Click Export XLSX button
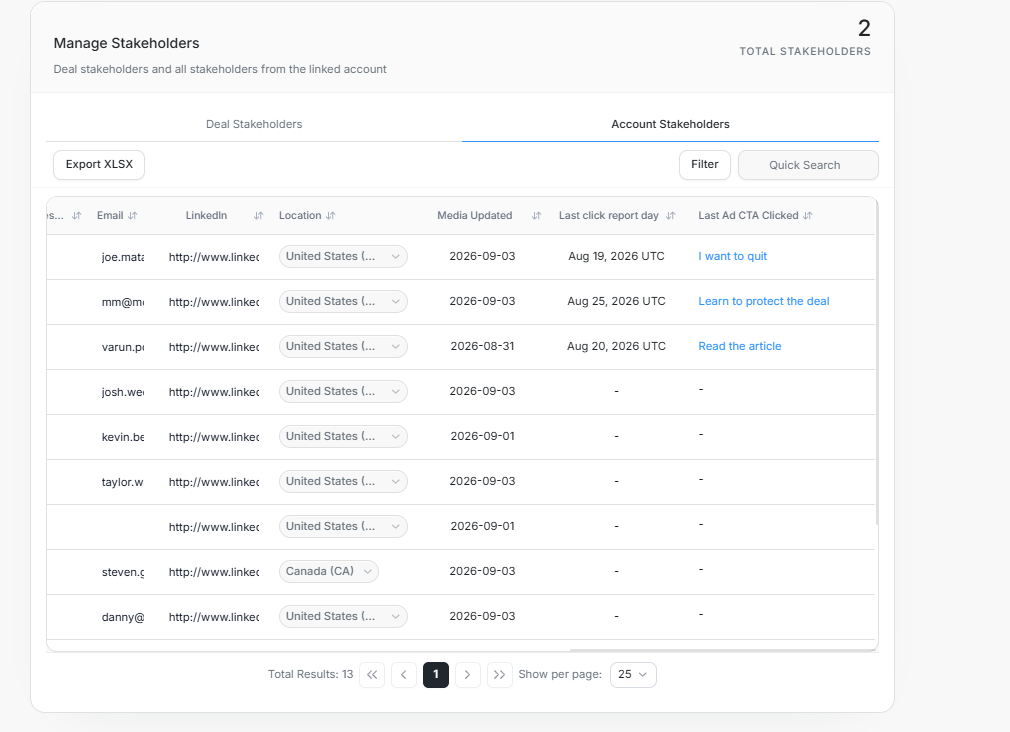The width and height of the screenshot is (1010, 732). [x=99, y=165]
